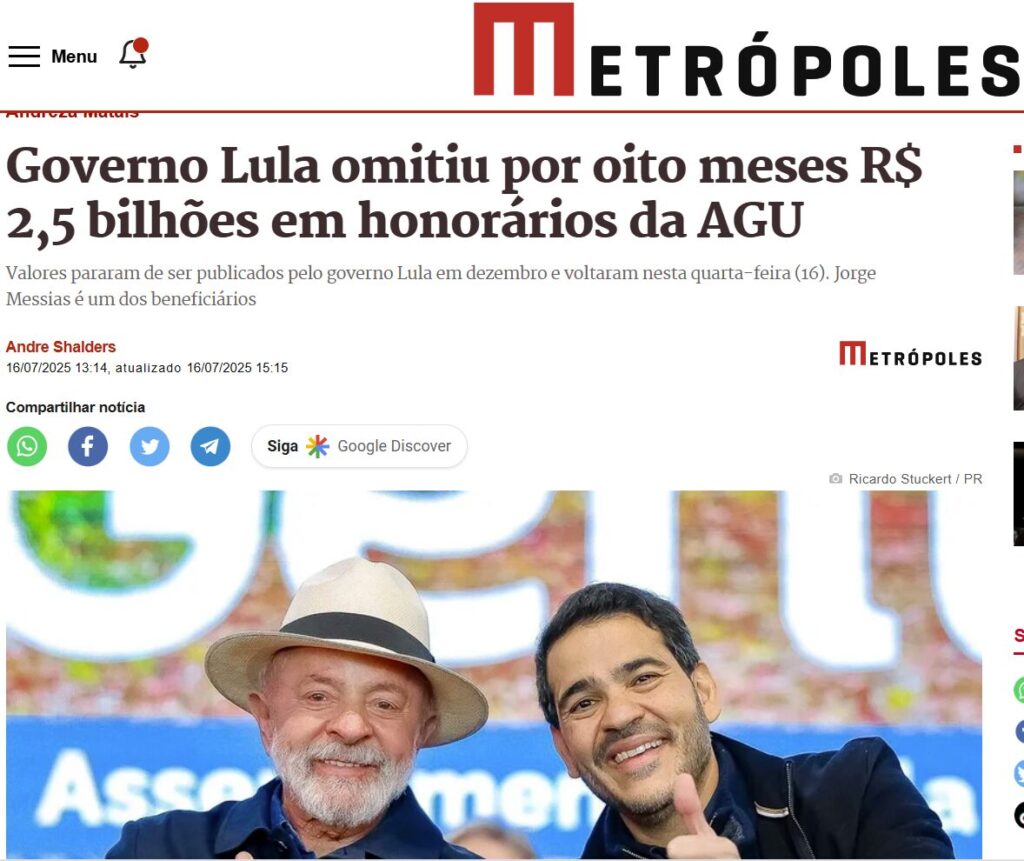1024x861 pixels.
Task: Open the hamburger Menu icon
Action: 24,56
